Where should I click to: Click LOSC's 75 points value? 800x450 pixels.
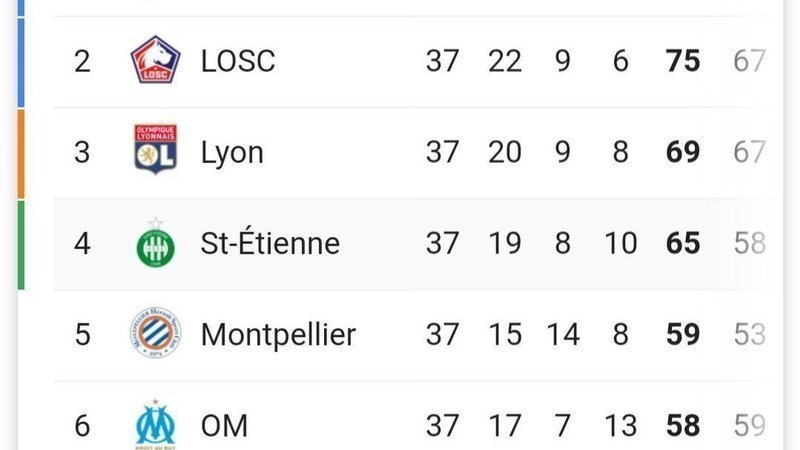(x=683, y=61)
